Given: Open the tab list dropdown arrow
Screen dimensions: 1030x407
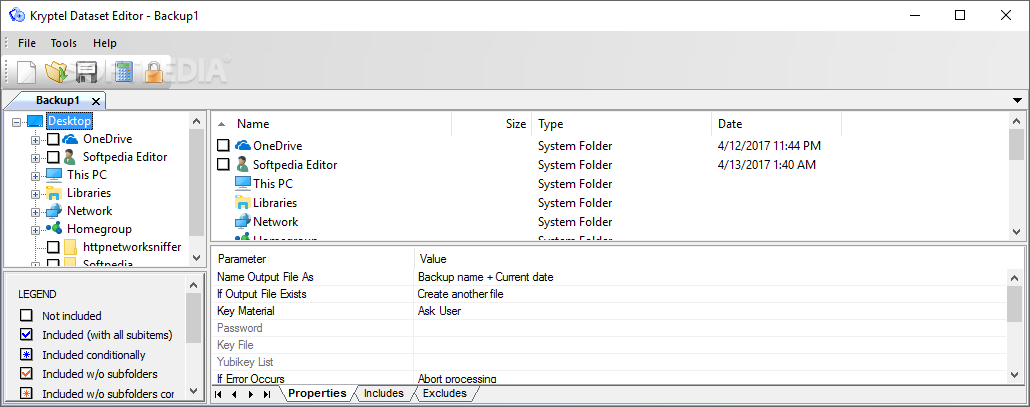Looking at the screenshot, I should pyautogui.click(x=1018, y=100).
